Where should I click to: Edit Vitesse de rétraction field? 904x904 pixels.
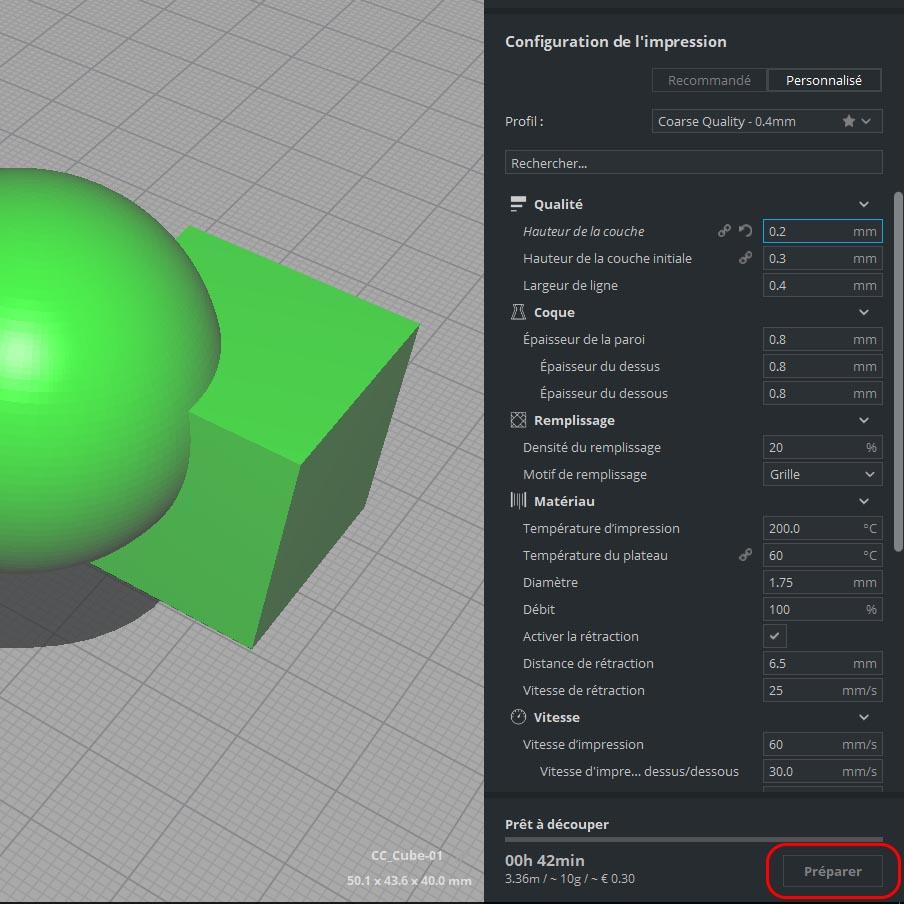[x=822, y=690]
